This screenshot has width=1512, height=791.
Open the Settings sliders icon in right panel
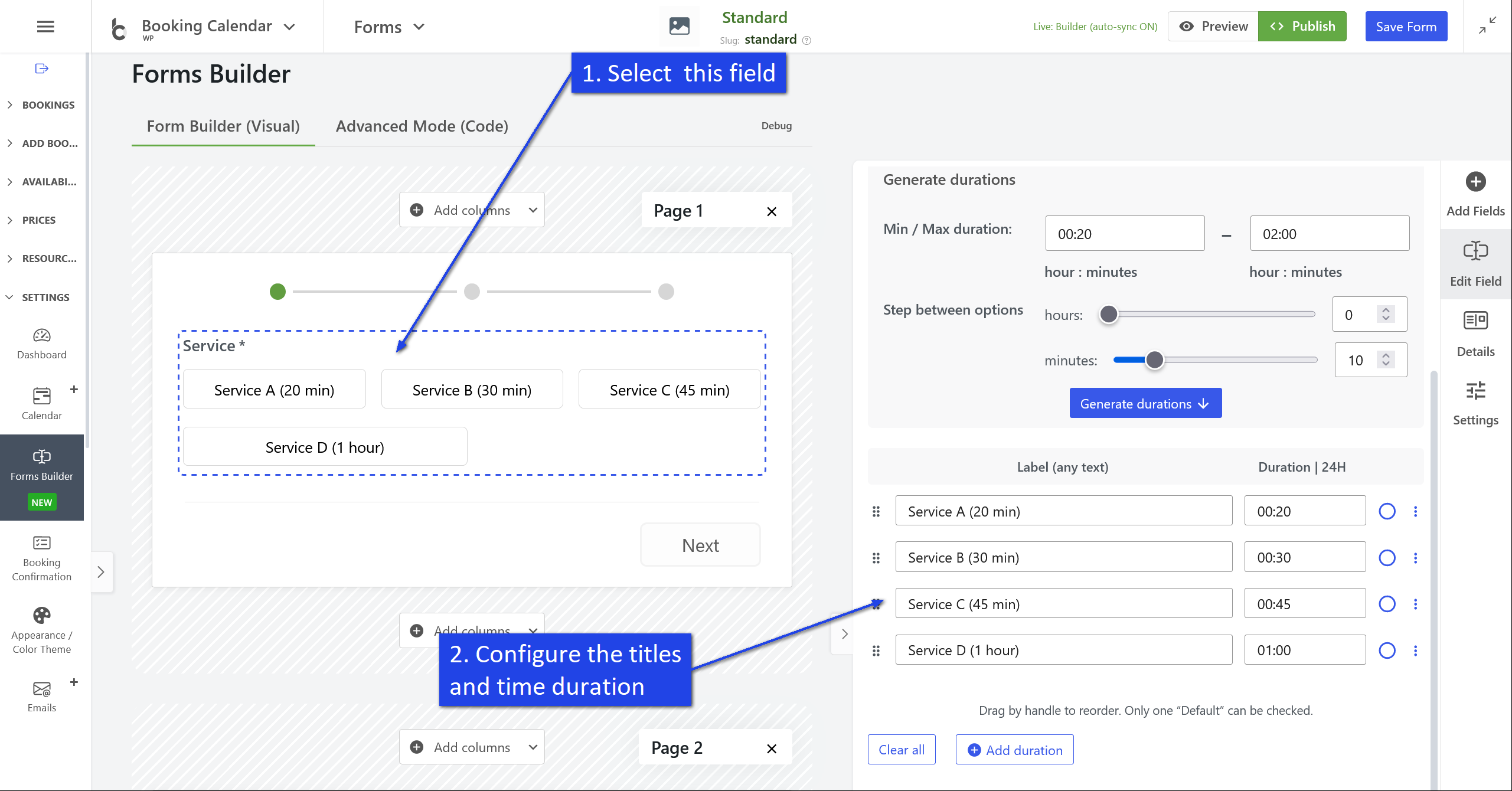(x=1475, y=391)
